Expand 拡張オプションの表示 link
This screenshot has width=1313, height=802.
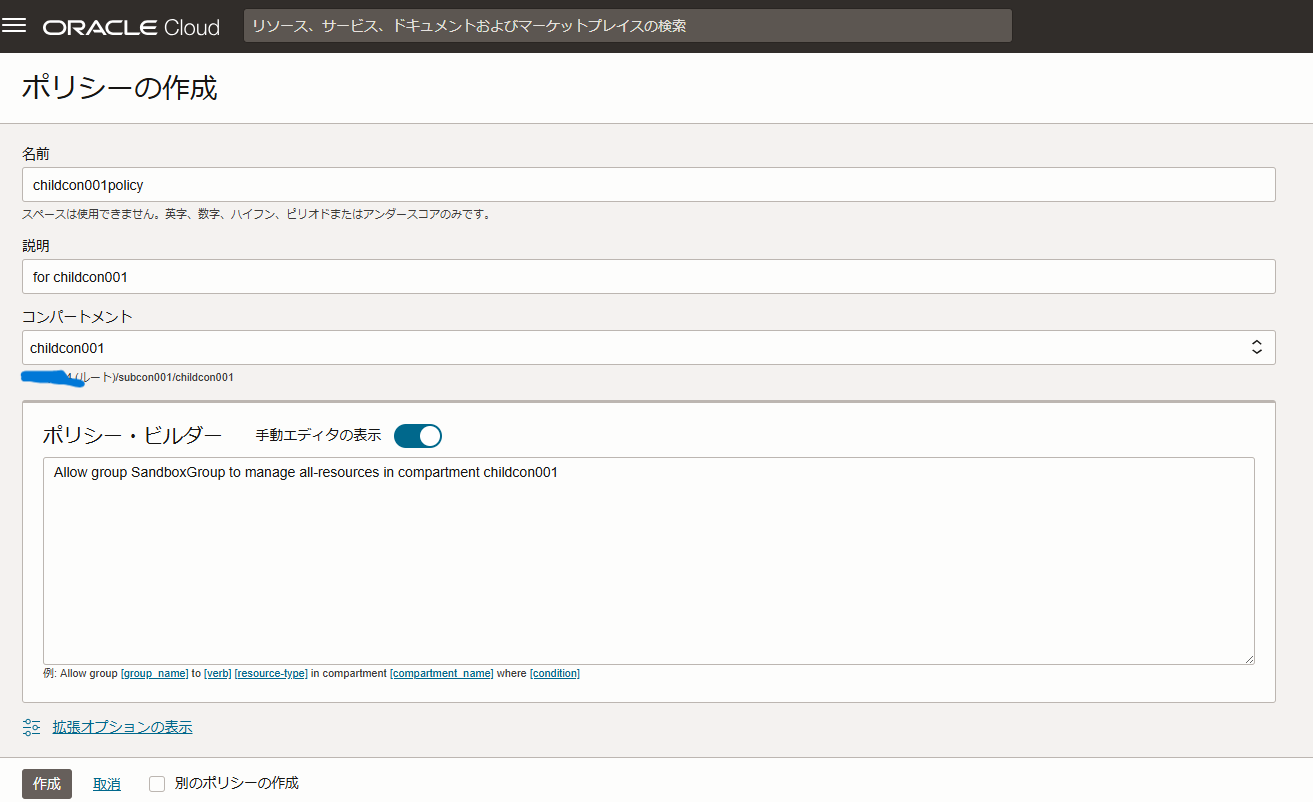(x=122, y=727)
